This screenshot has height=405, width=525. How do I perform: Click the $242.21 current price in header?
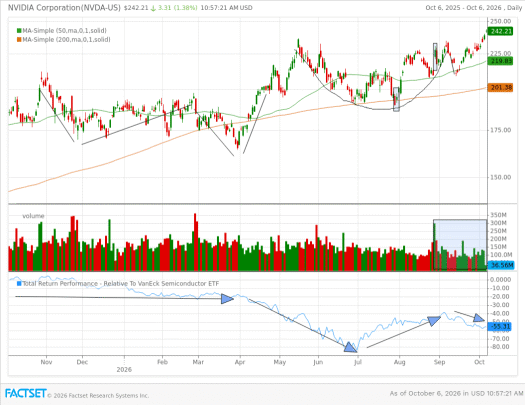(x=136, y=8)
